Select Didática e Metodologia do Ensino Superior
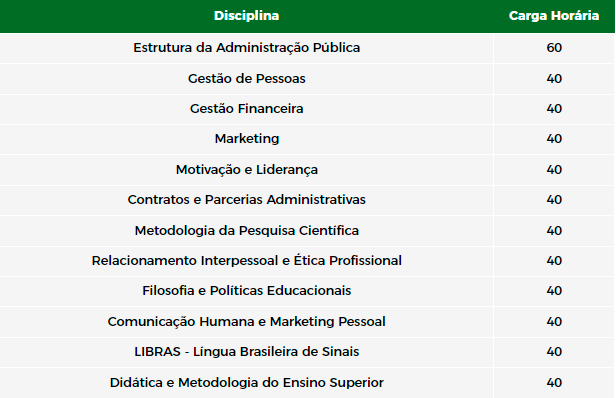This screenshot has width=616, height=398. [246, 383]
